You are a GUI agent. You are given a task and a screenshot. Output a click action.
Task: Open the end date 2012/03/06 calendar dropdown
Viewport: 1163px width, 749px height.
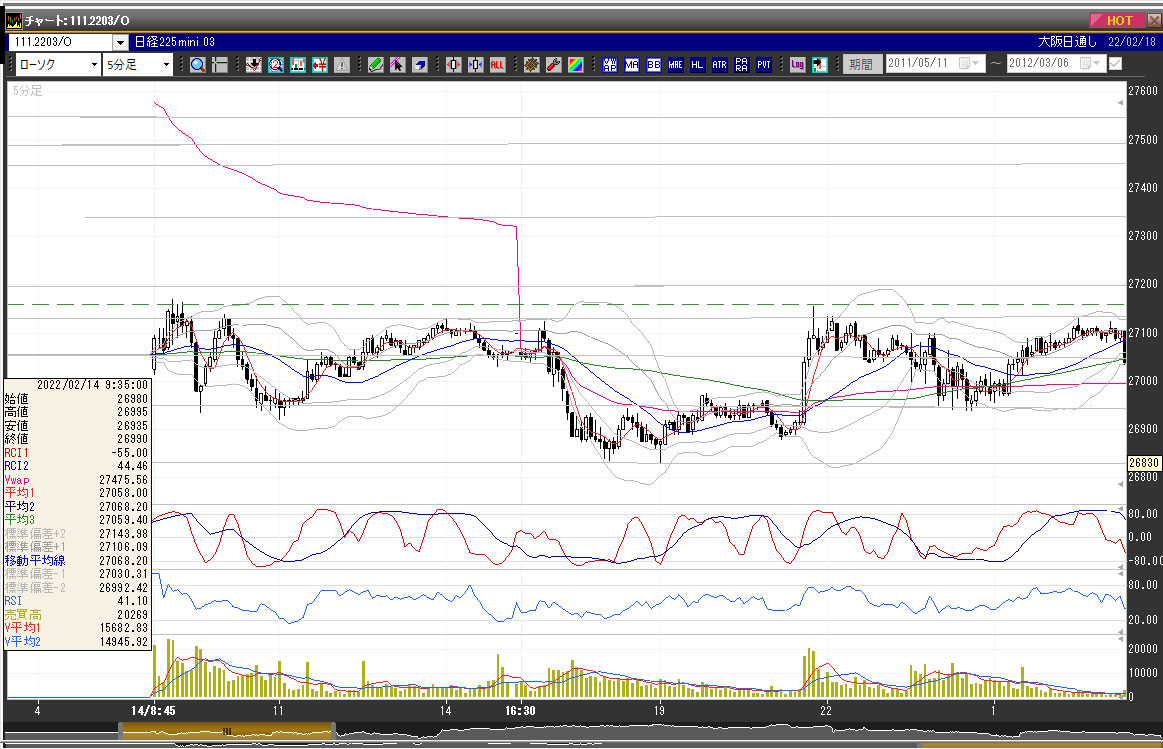(x=1090, y=64)
